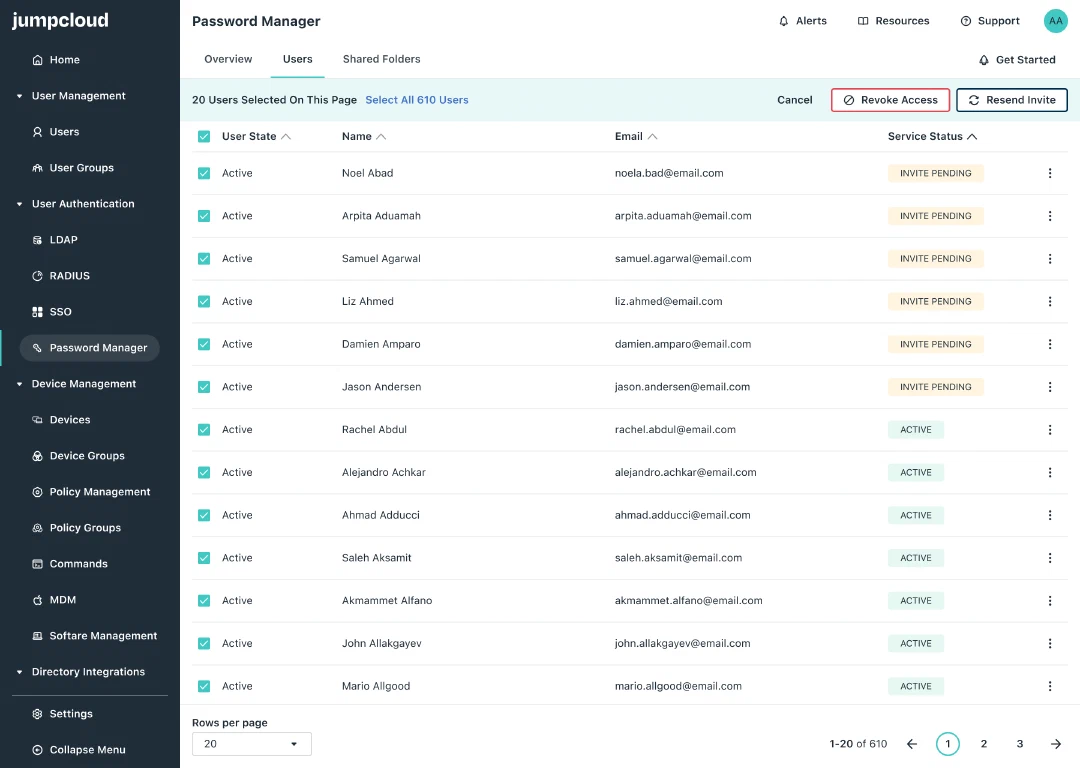Open Softare Management page
The image size is (1080, 768).
(x=95, y=636)
